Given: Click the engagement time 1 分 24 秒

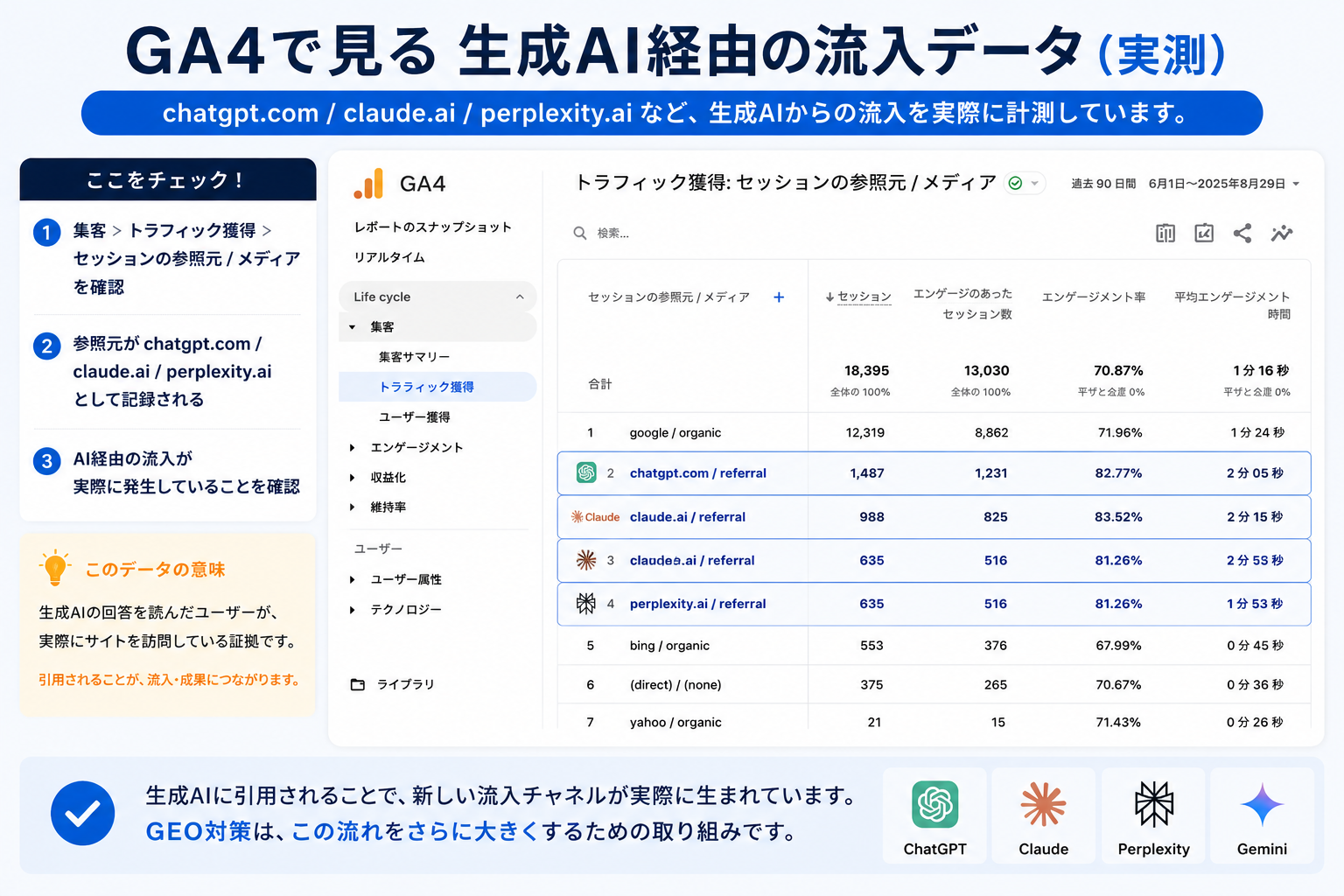Looking at the screenshot, I should point(1257,433).
